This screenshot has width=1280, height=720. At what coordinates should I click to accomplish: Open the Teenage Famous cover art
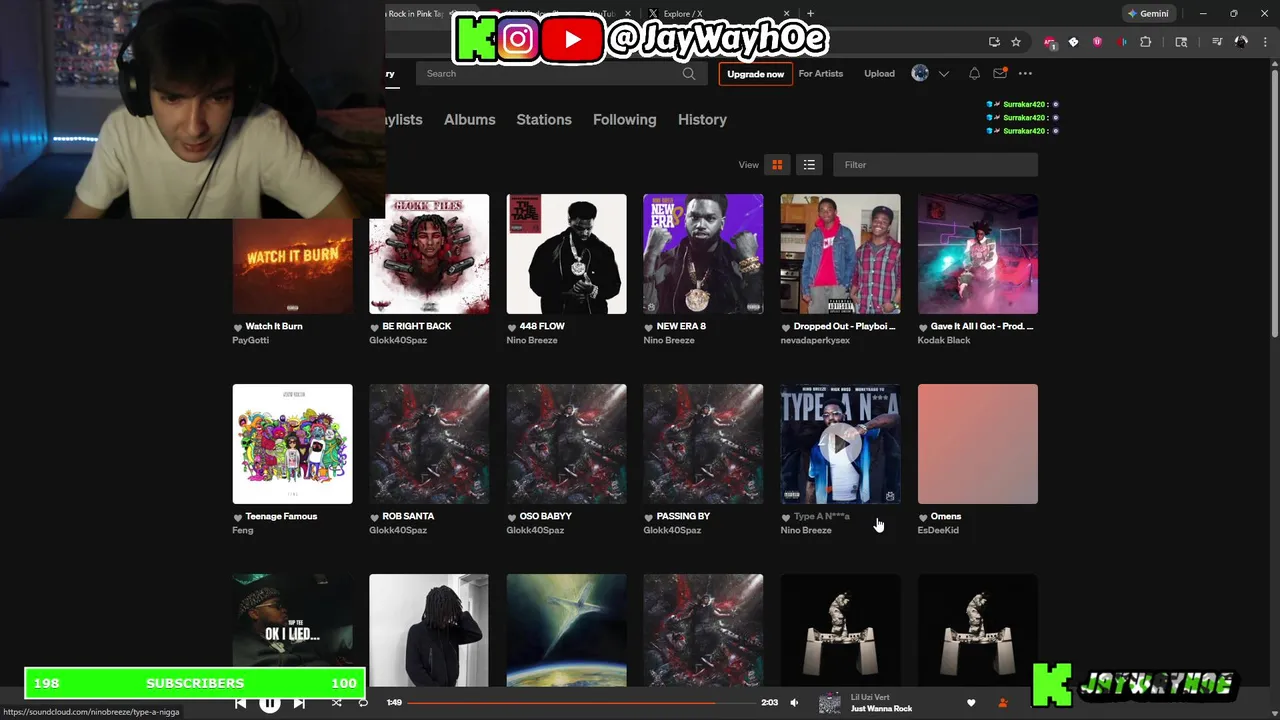pyautogui.click(x=292, y=444)
